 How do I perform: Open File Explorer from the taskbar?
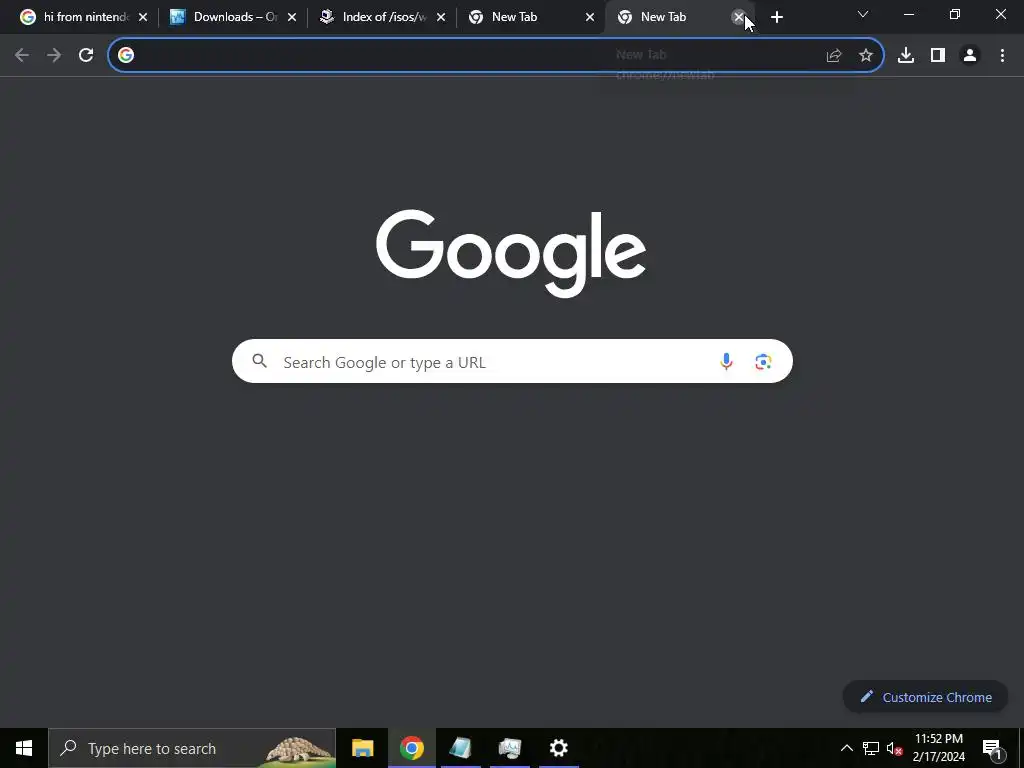[x=362, y=748]
